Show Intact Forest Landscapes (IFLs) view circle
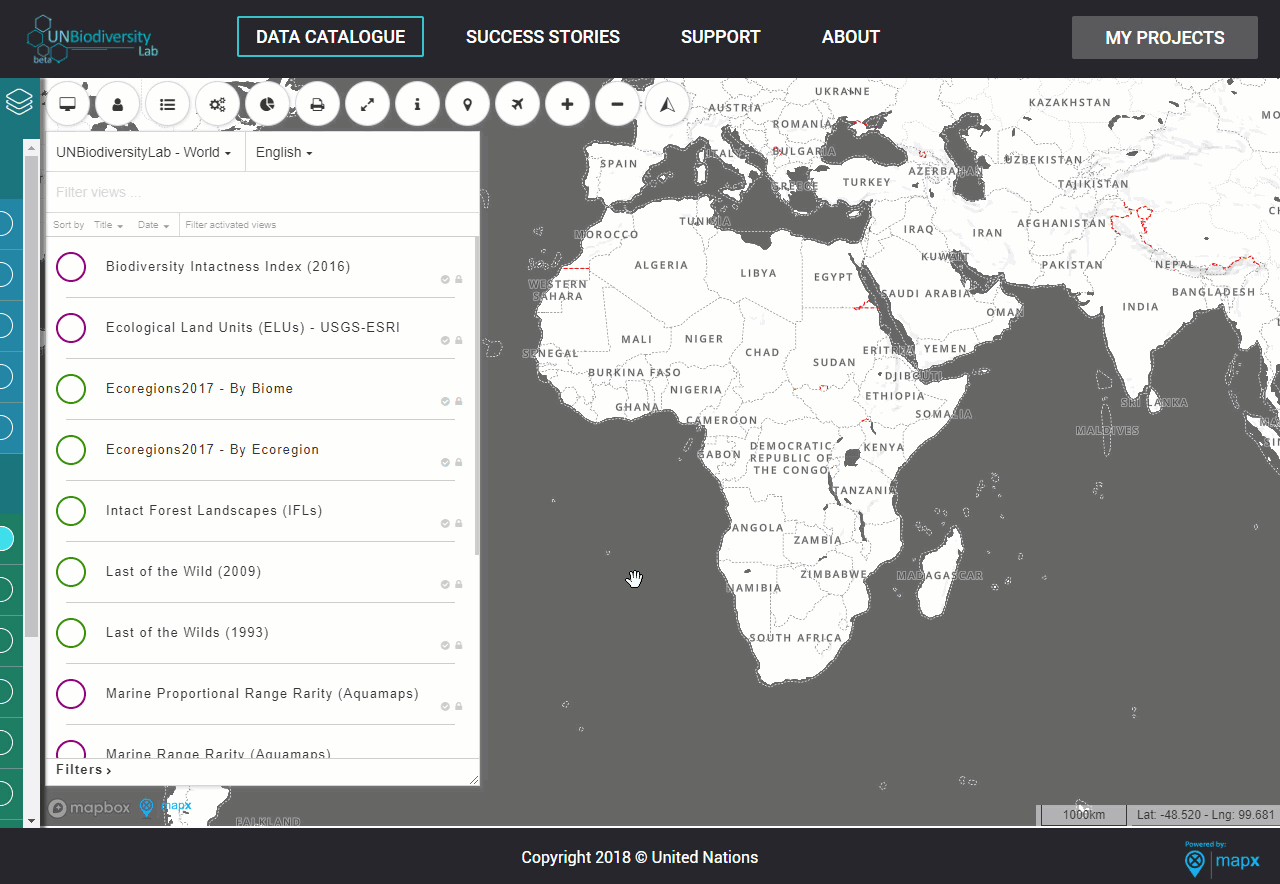The height and width of the screenshot is (884, 1280). pyautogui.click(x=71, y=511)
